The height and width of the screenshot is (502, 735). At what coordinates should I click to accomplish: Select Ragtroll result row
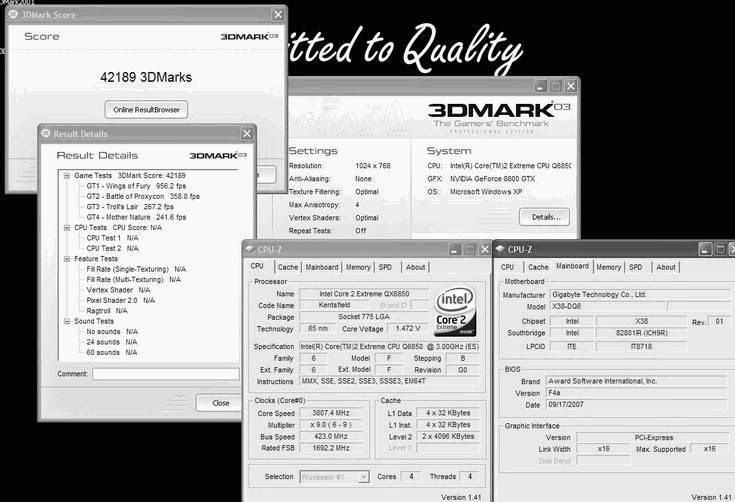coord(107,311)
